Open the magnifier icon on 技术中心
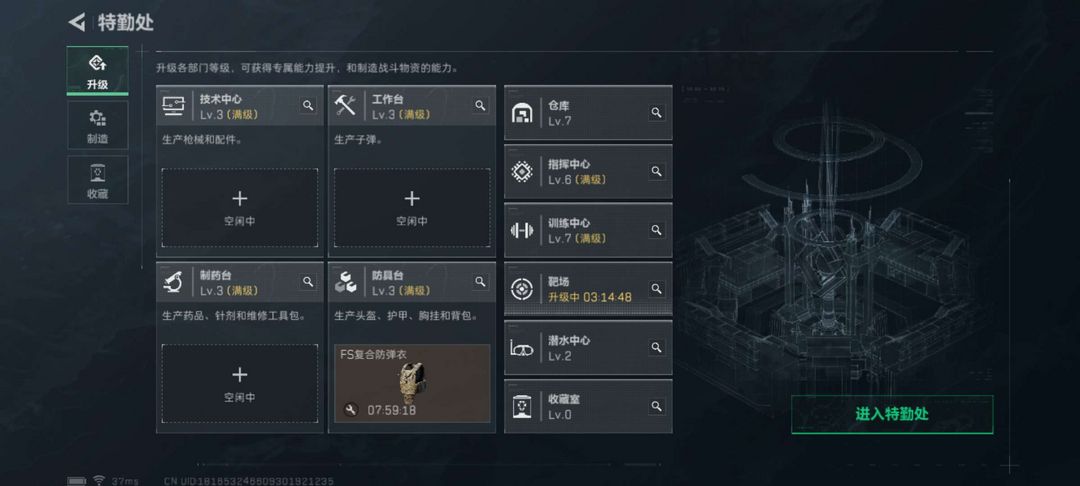Image resolution: width=1080 pixels, height=486 pixels. [x=308, y=105]
